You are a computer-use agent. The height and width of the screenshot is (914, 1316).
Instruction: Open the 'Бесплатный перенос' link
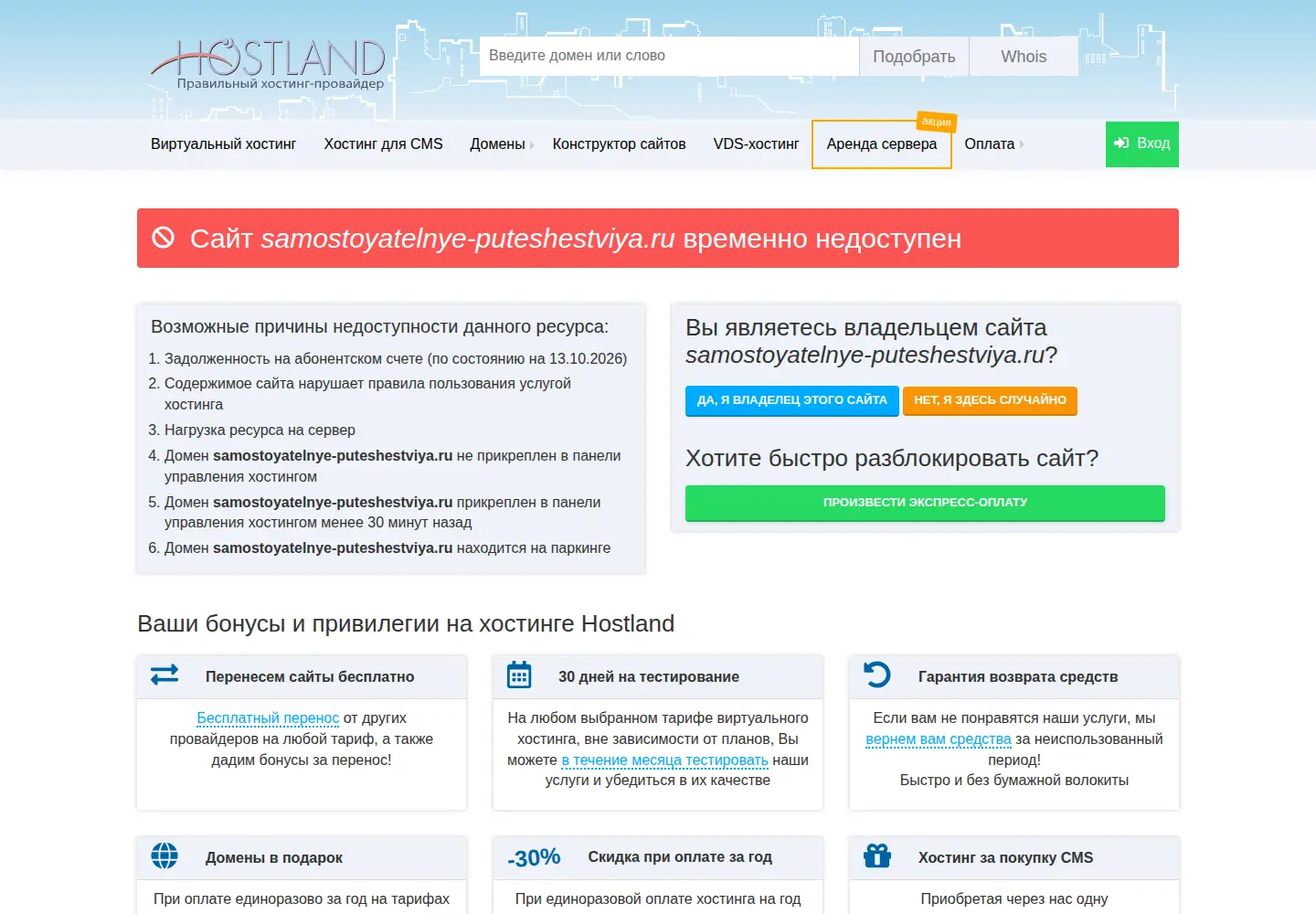(x=268, y=718)
